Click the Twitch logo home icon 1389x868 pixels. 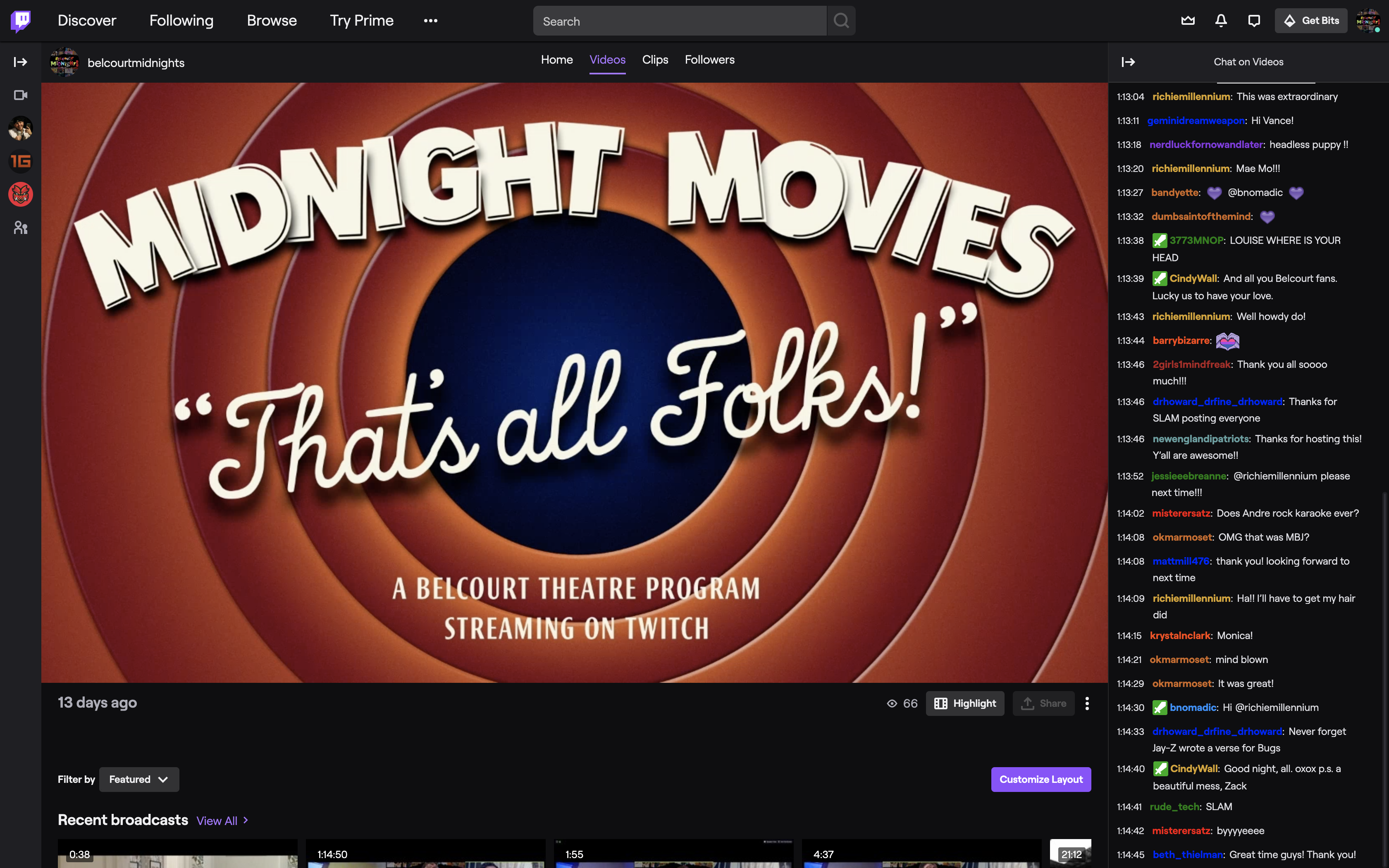coord(21,21)
